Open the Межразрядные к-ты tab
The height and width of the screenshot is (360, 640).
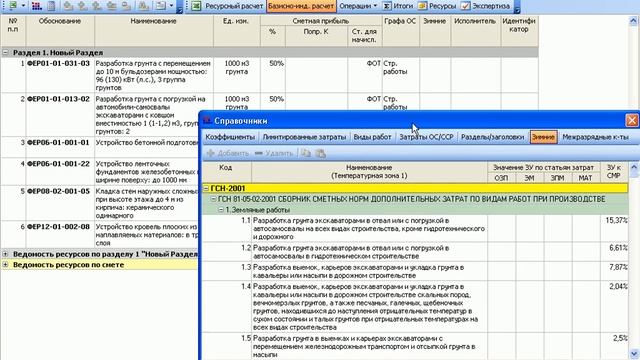coord(595,137)
